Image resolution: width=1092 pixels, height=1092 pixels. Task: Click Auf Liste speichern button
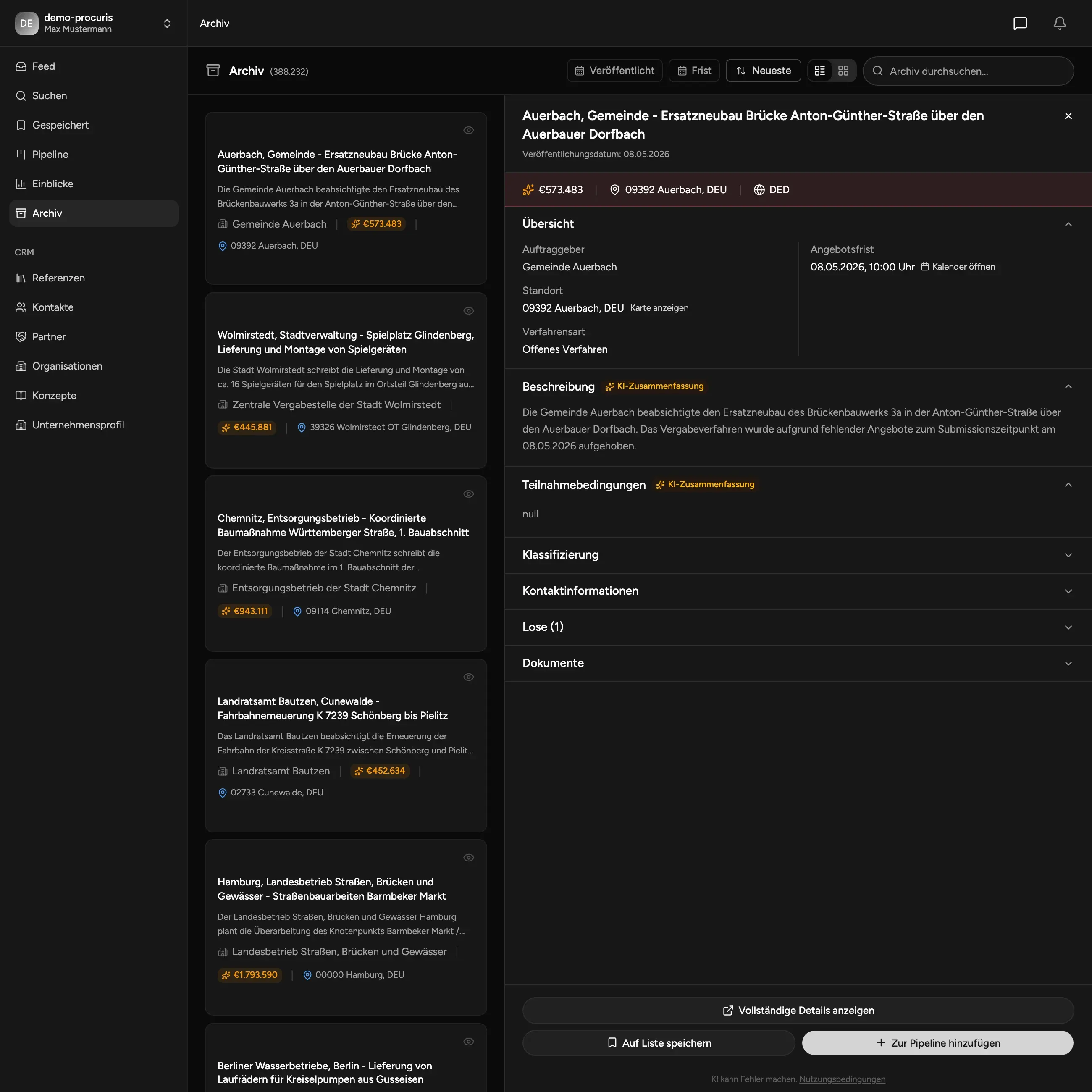click(x=659, y=1043)
